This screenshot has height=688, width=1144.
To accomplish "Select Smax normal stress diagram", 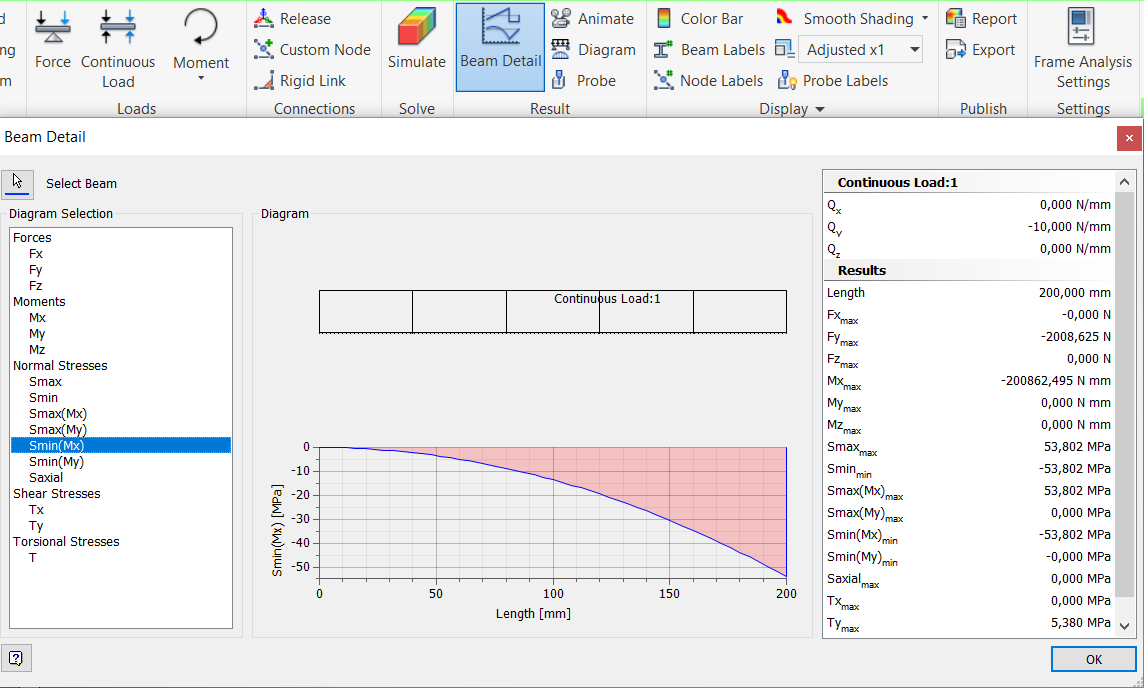I will tap(45, 382).
